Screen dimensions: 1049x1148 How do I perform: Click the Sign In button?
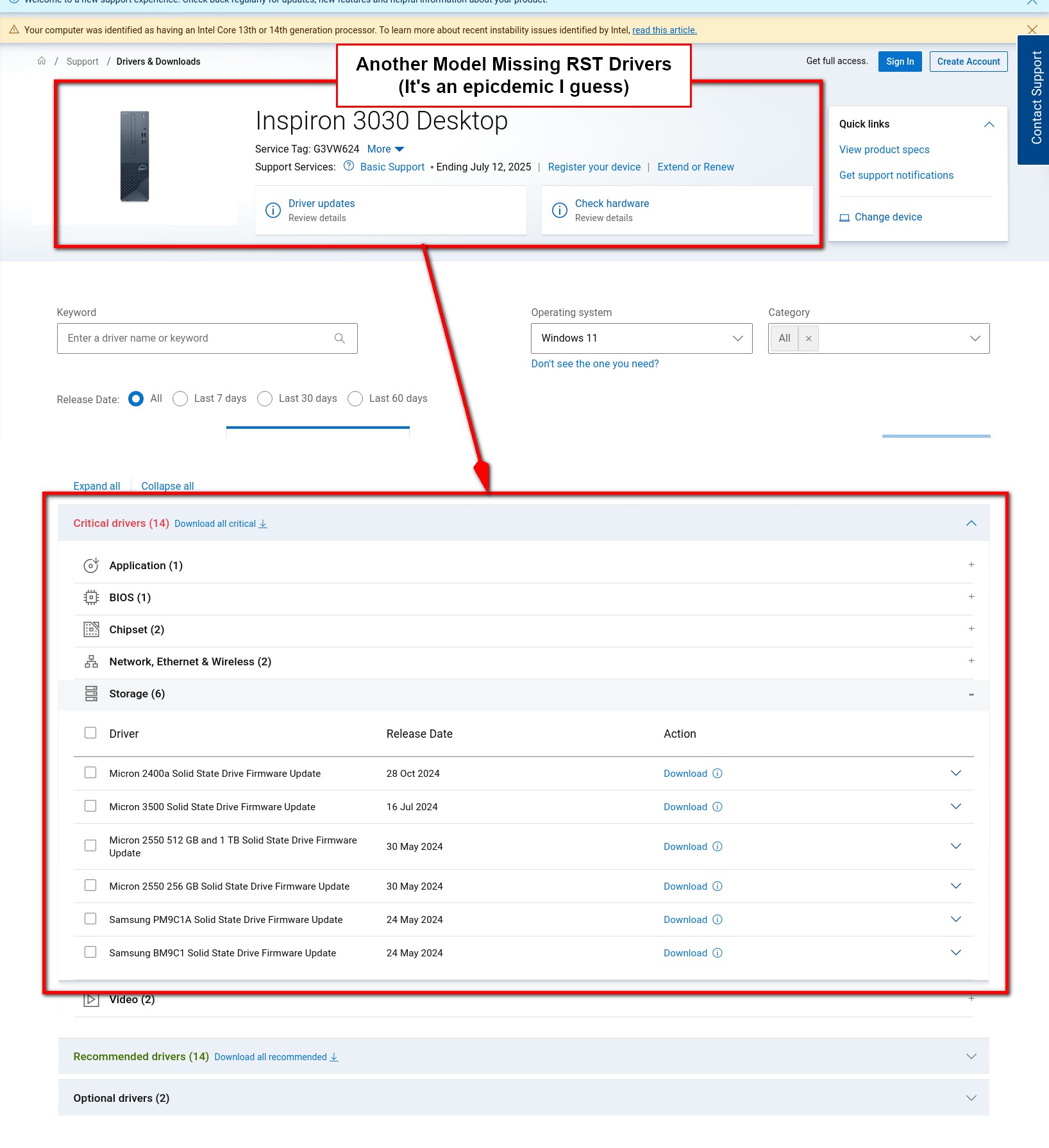coord(900,62)
